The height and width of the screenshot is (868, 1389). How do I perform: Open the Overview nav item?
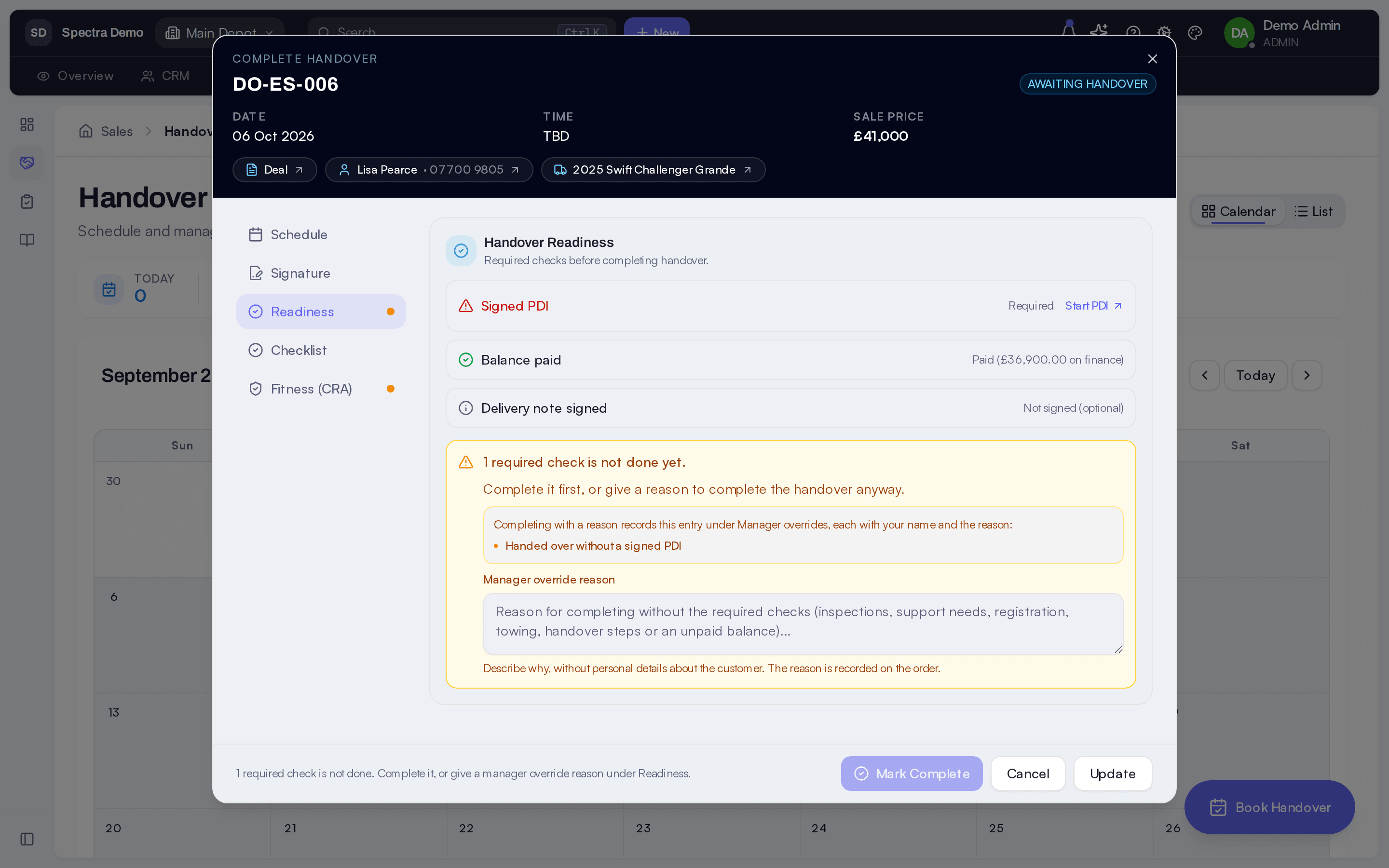75,76
